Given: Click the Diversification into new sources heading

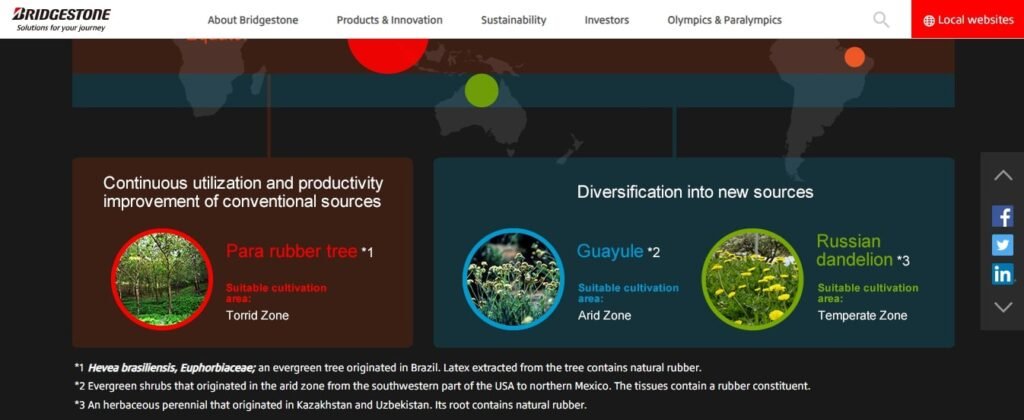Looking at the screenshot, I should click(695, 192).
